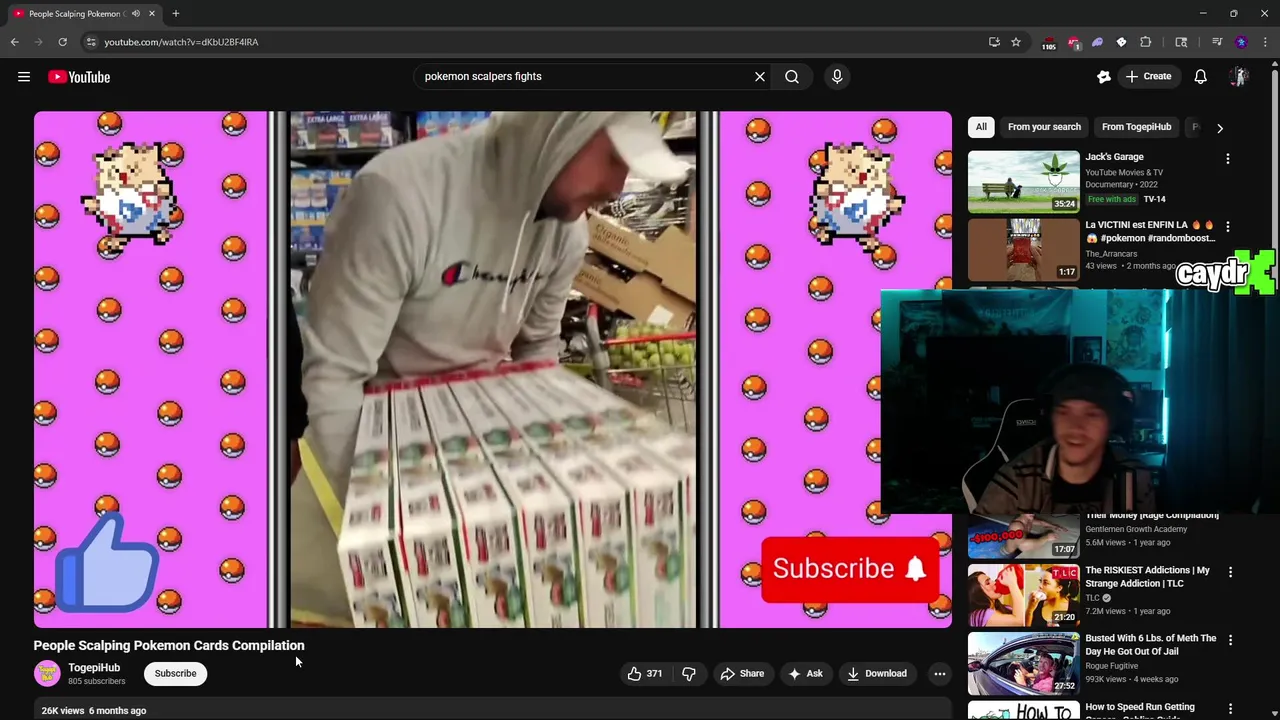1280x720 pixels.
Task: Install app icon in address bar
Action: [x=994, y=42]
